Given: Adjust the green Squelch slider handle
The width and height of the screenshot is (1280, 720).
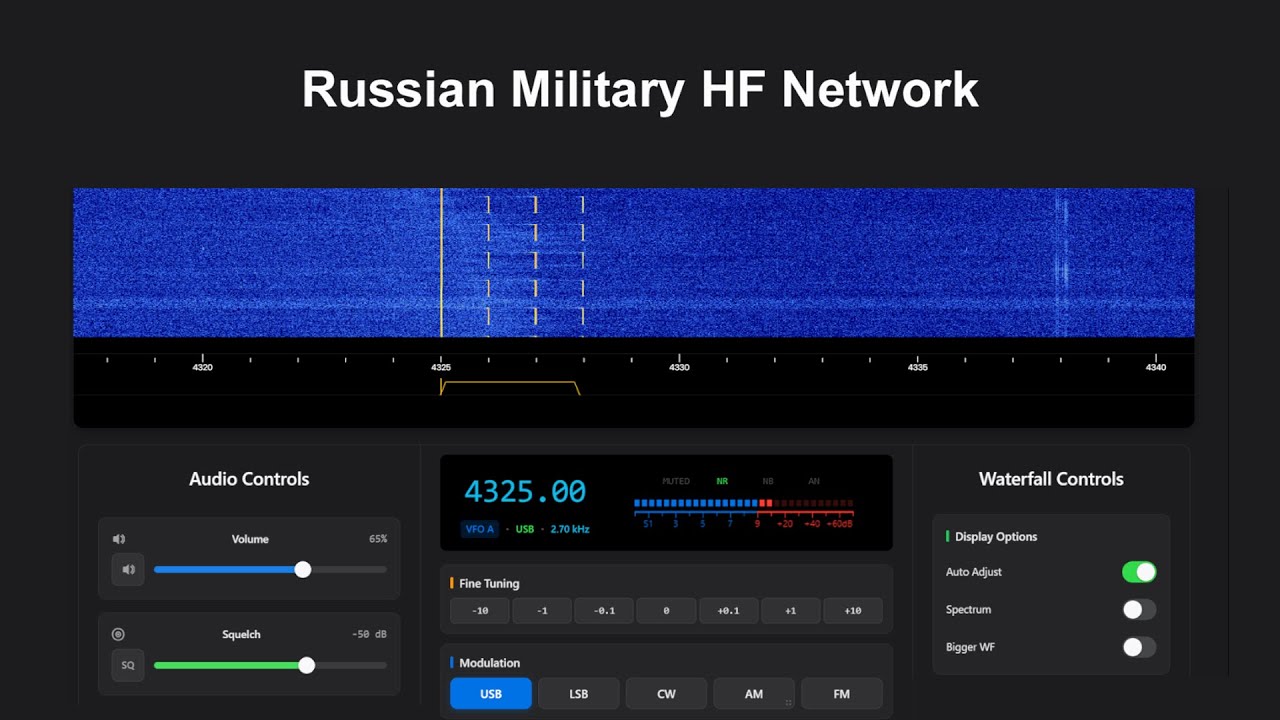Looking at the screenshot, I should pyautogui.click(x=307, y=665).
